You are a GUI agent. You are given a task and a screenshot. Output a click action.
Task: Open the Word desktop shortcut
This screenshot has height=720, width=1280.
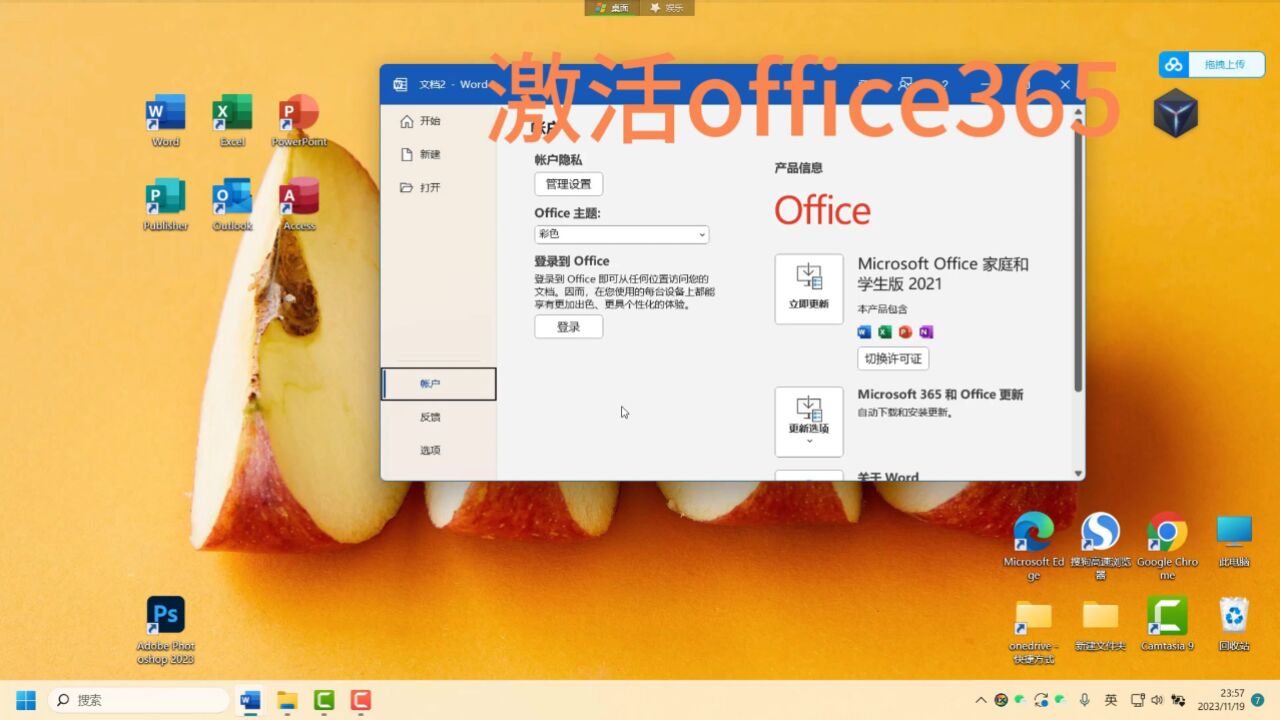pyautogui.click(x=166, y=120)
